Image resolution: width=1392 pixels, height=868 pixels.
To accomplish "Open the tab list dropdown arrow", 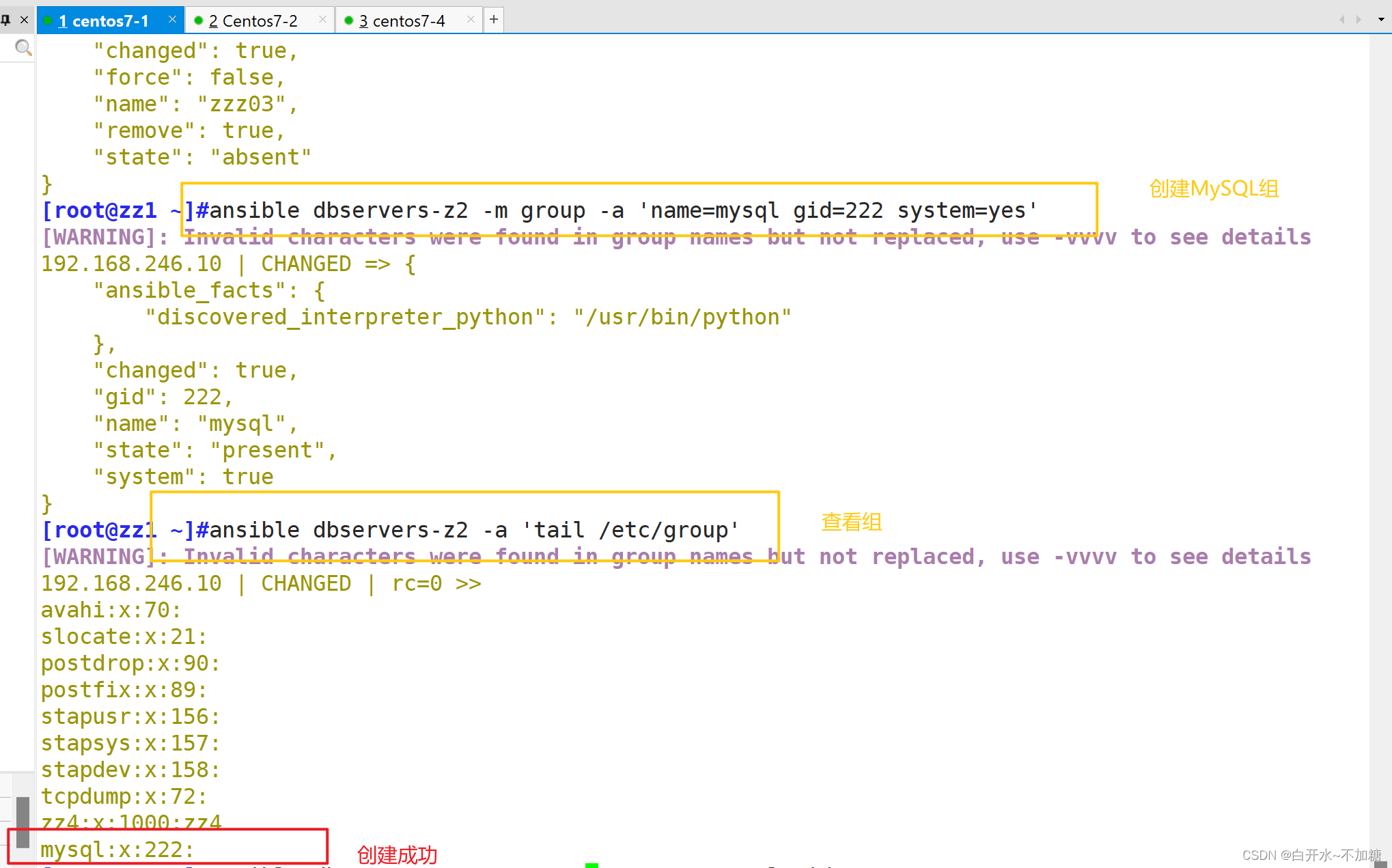I will coord(1381,20).
